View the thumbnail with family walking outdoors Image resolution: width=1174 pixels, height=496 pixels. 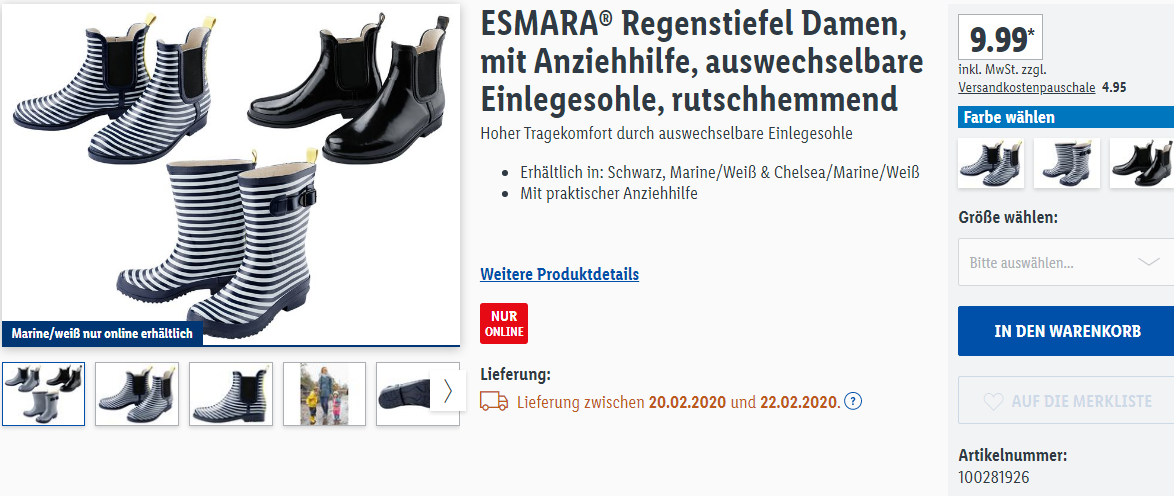[x=324, y=394]
